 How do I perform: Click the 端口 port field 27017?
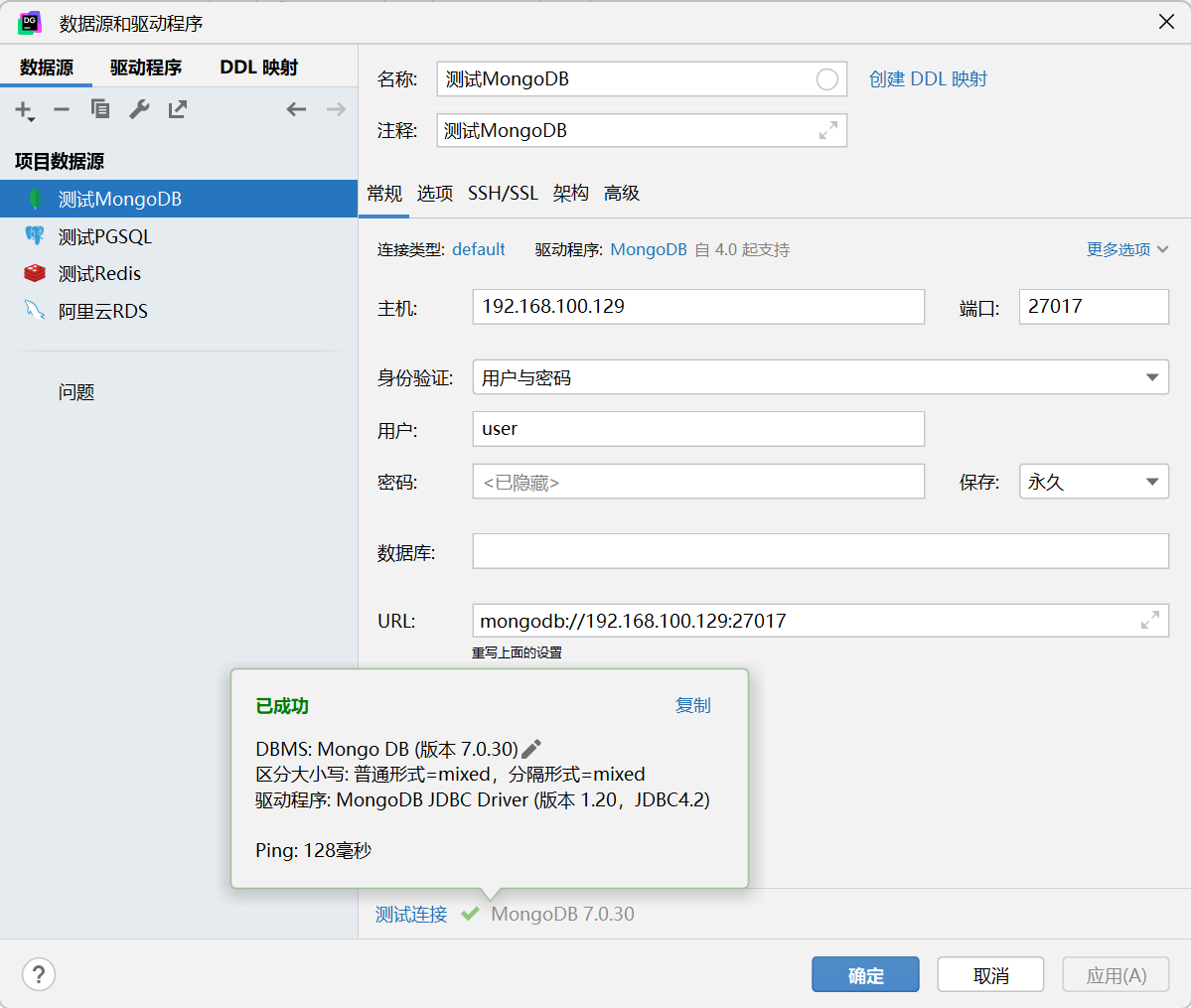1094,306
